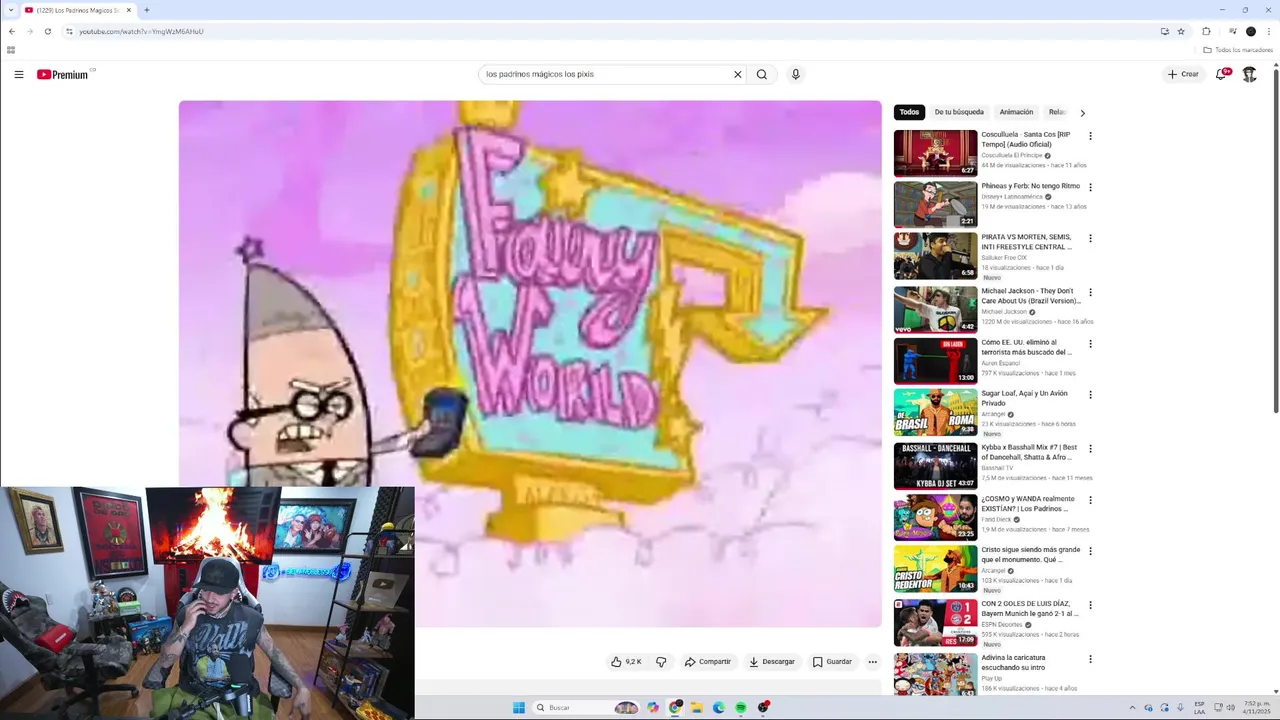Open the PIRATA VS MORTEN freestyle video

pos(1026,242)
